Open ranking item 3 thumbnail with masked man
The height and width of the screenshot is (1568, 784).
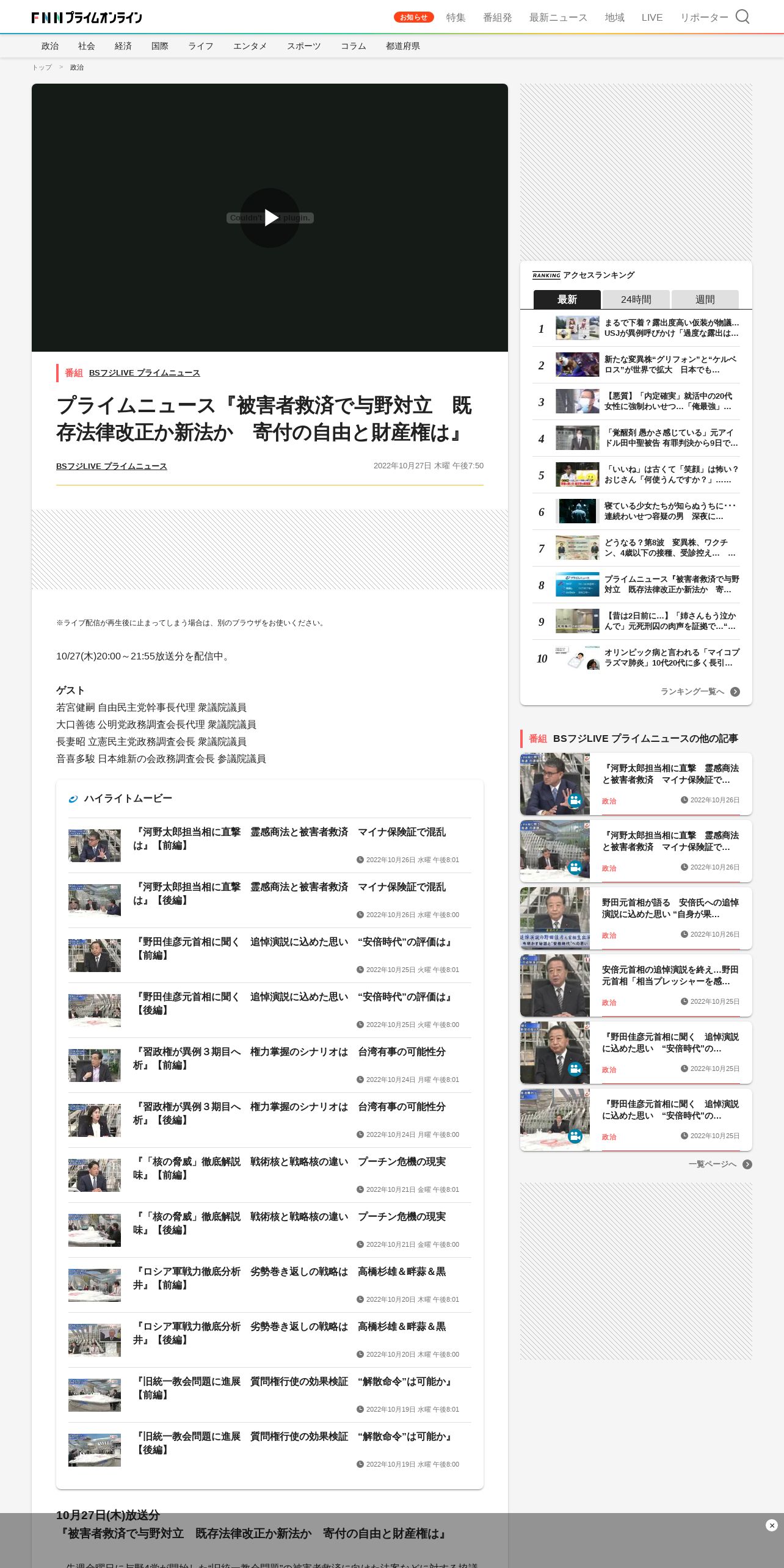(x=578, y=401)
